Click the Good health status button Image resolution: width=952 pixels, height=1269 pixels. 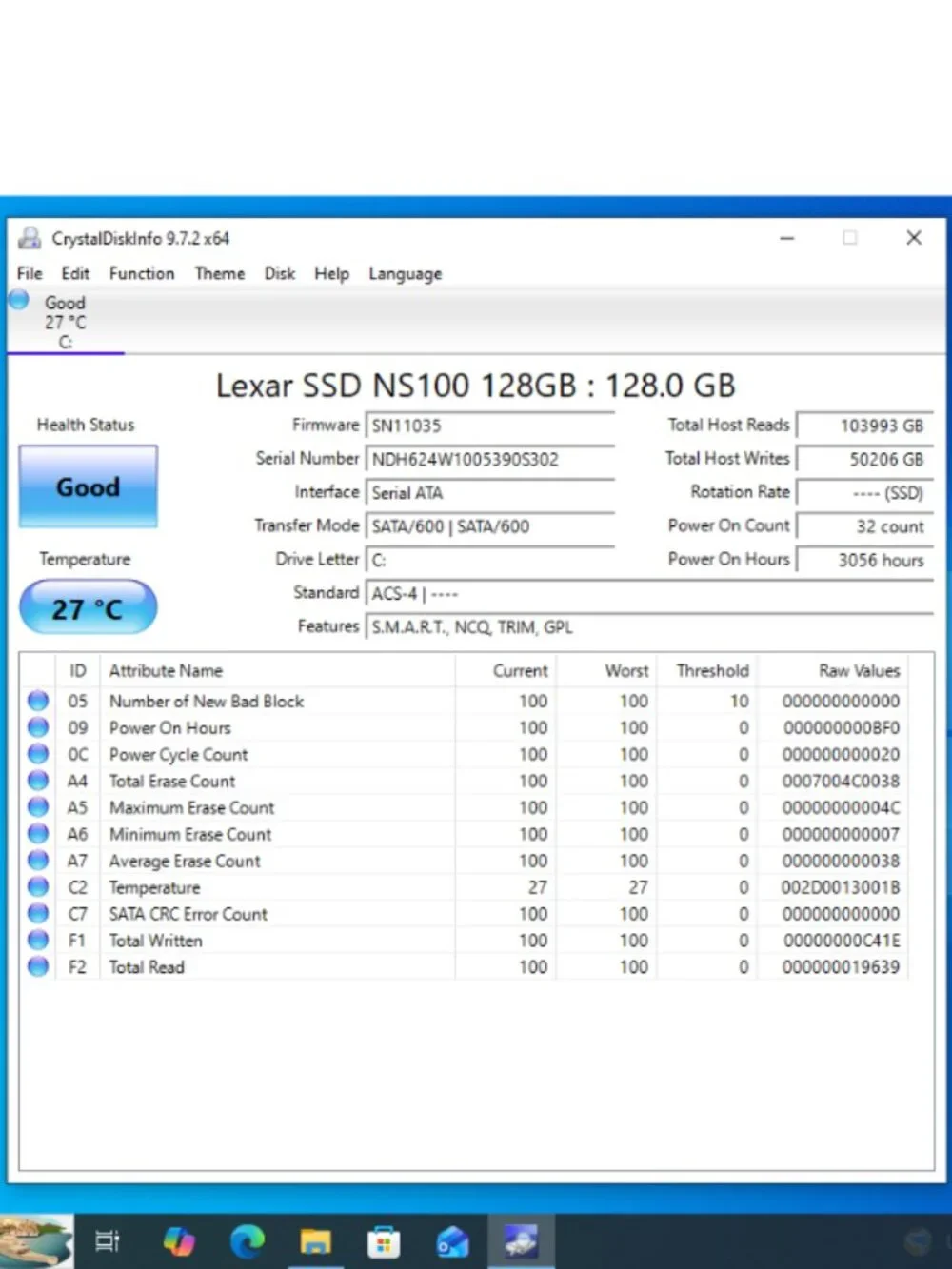[89, 486]
